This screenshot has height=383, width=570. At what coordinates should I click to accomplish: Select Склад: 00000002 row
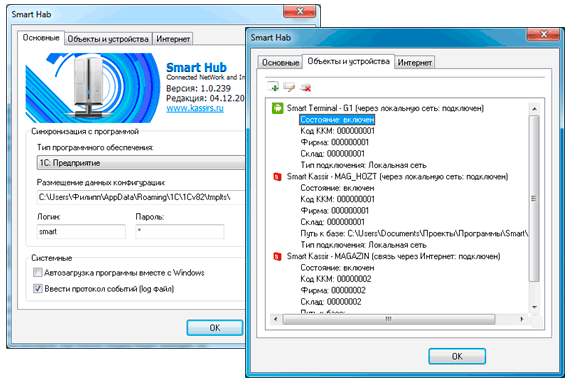click(x=331, y=302)
